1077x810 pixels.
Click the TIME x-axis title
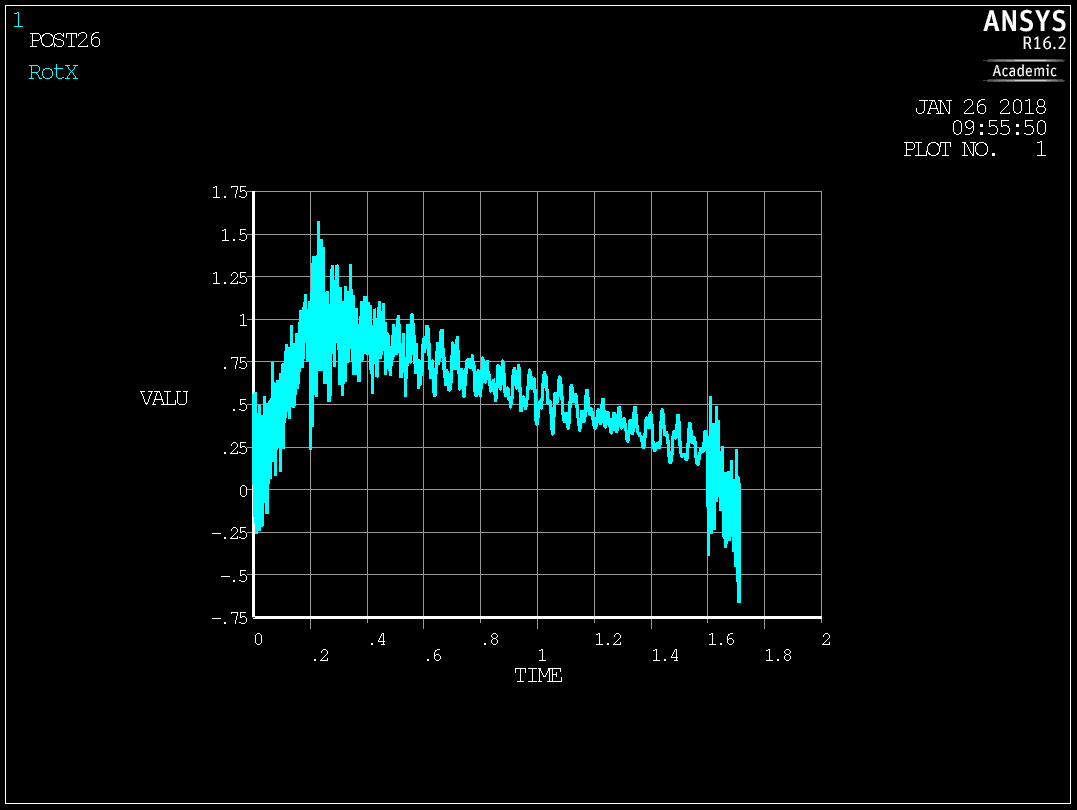click(538, 676)
